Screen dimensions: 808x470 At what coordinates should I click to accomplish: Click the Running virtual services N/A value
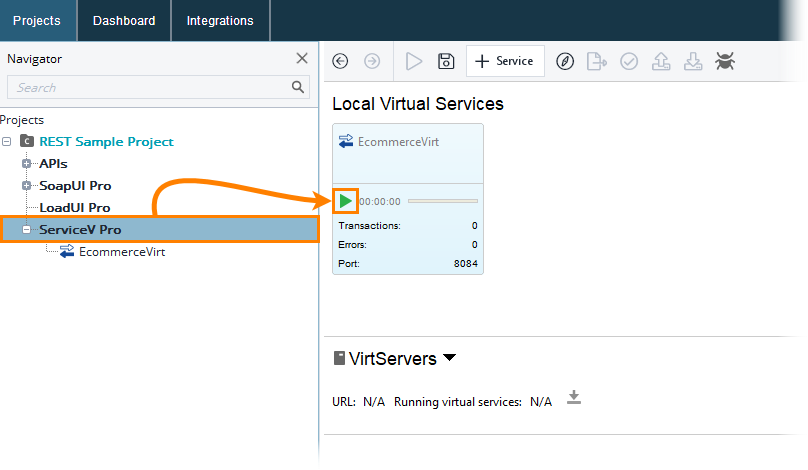541,402
